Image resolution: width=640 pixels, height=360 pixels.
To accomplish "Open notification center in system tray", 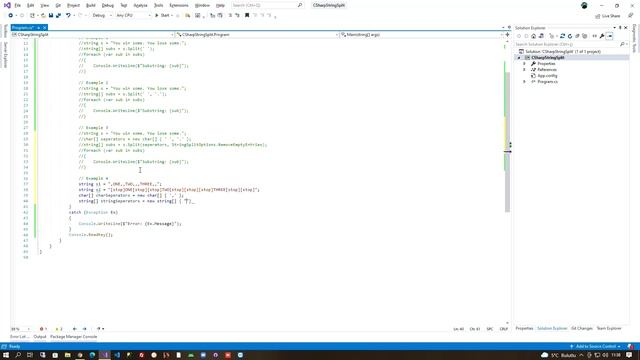I will tap(629, 355).
